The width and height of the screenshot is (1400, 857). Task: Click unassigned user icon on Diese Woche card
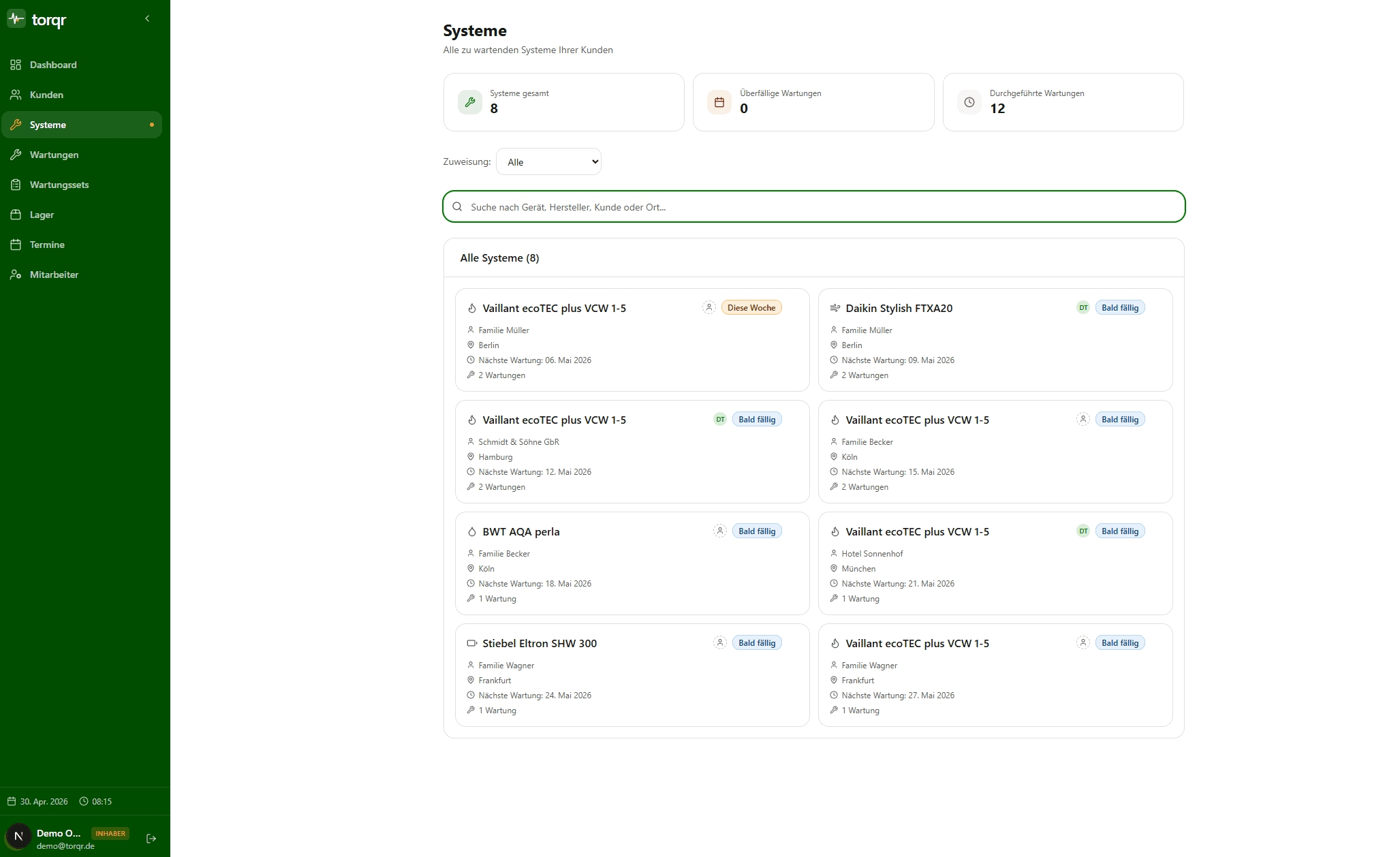click(709, 307)
